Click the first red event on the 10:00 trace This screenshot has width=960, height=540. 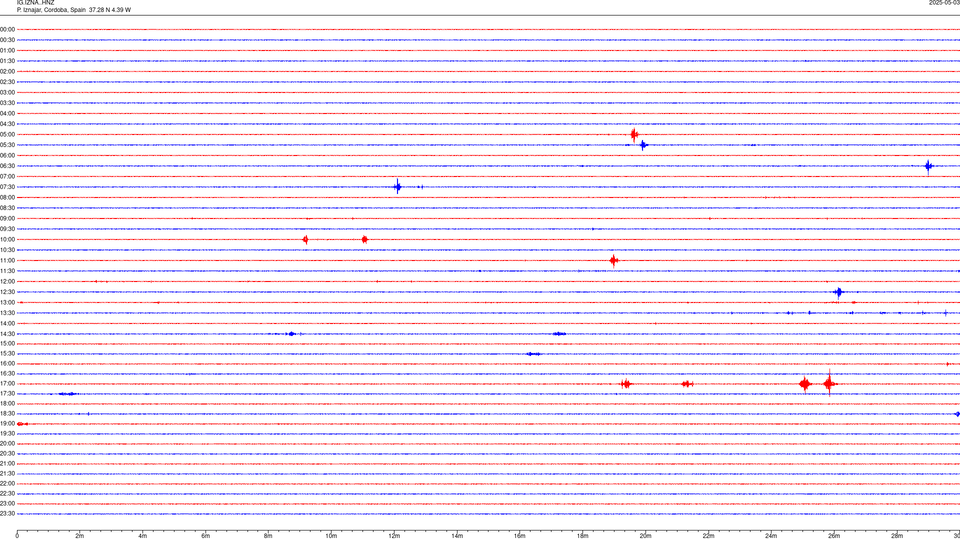pyautogui.click(x=306, y=239)
